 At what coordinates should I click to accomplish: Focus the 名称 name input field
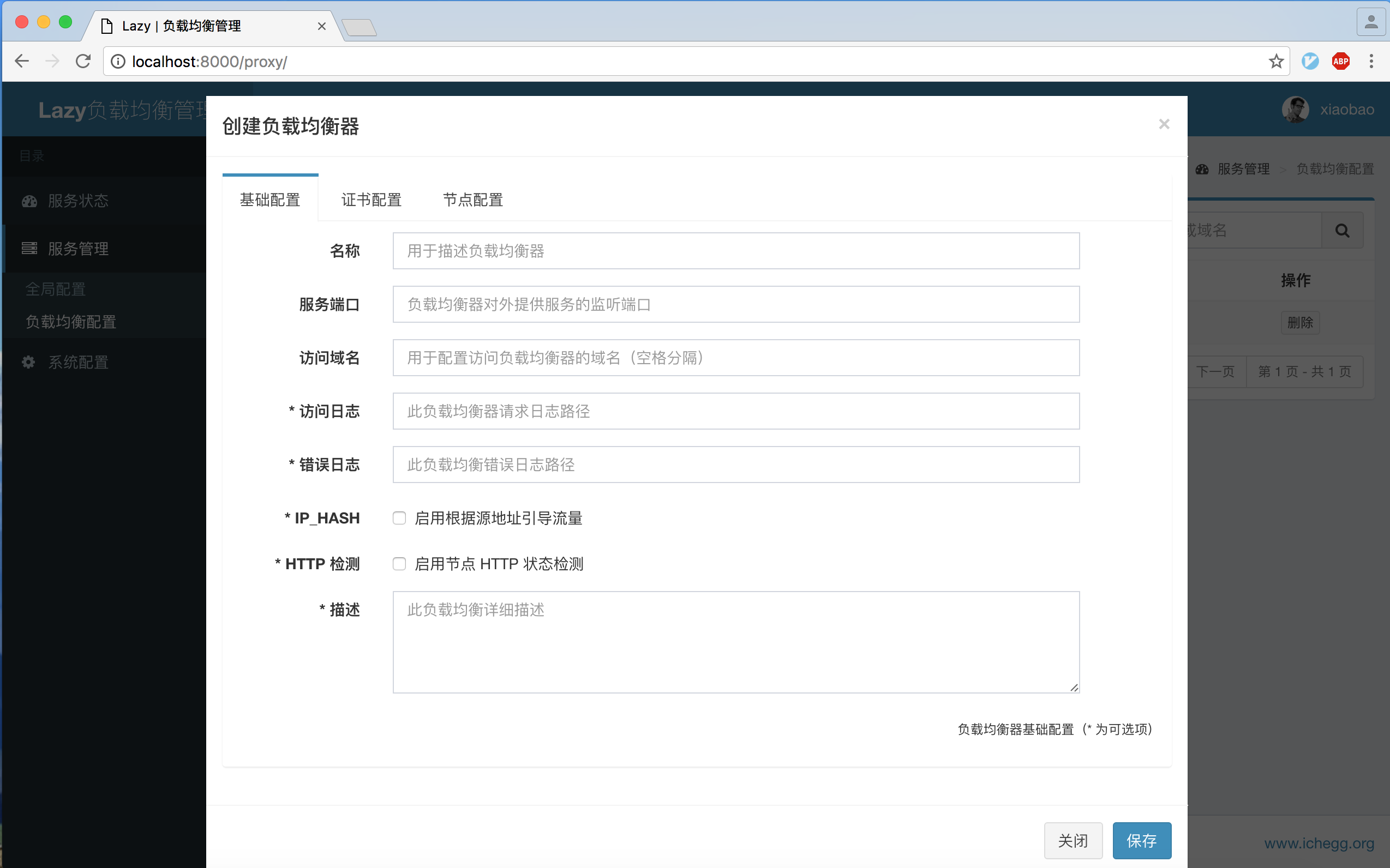735,251
